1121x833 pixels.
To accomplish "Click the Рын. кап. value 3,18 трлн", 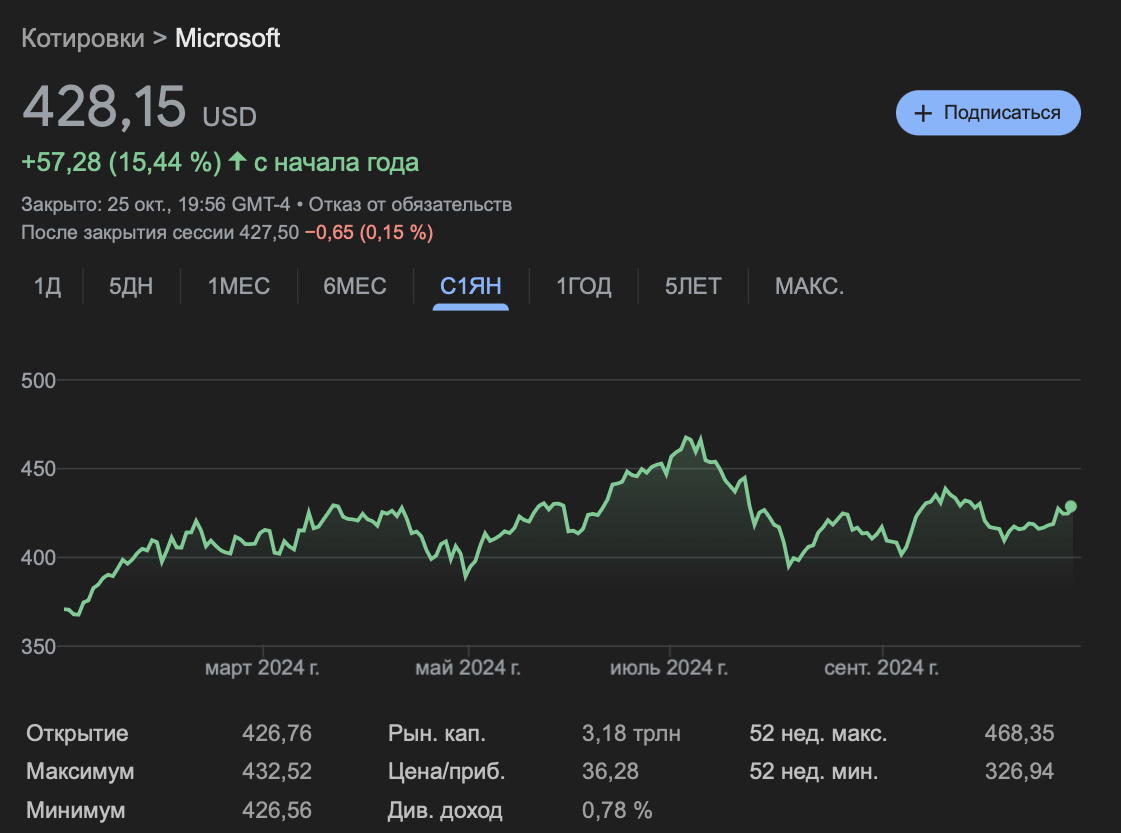I will [x=631, y=733].
